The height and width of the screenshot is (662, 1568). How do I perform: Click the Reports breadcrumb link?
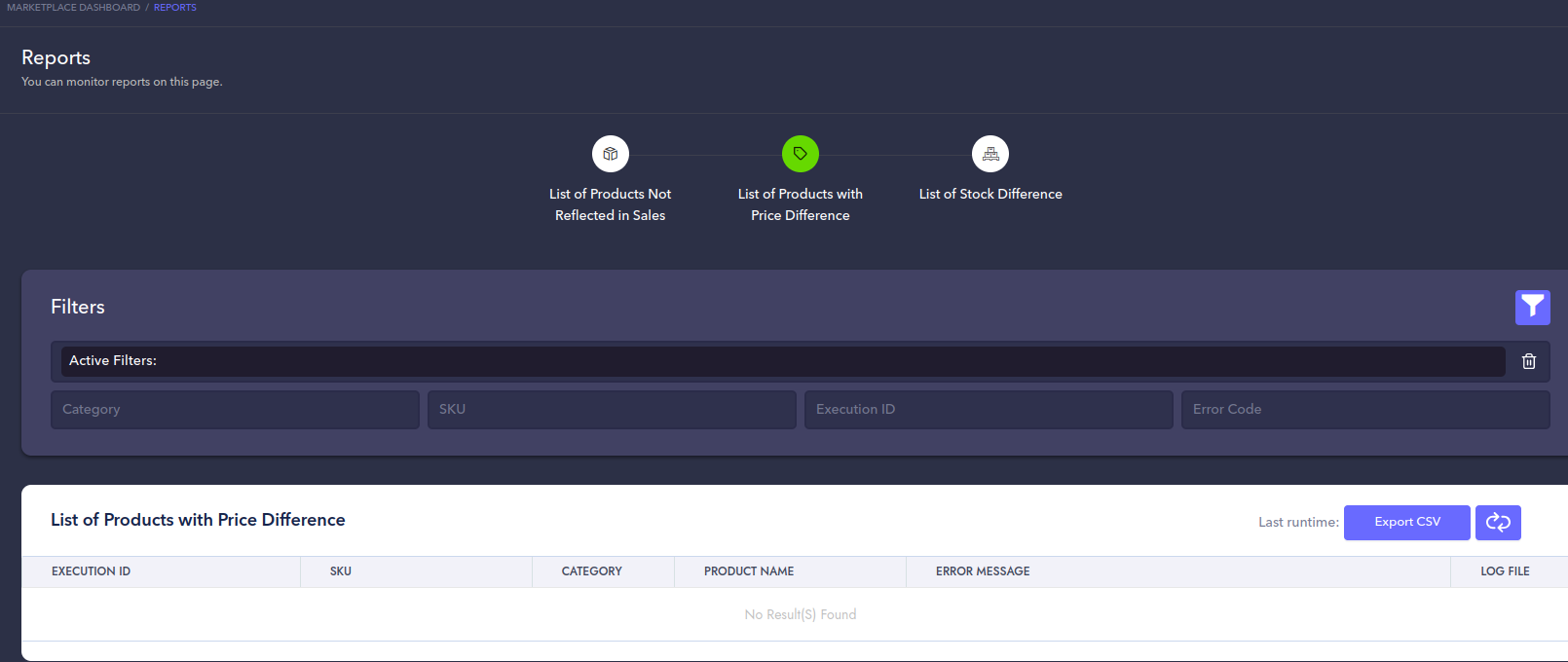(x=174, y=8)
